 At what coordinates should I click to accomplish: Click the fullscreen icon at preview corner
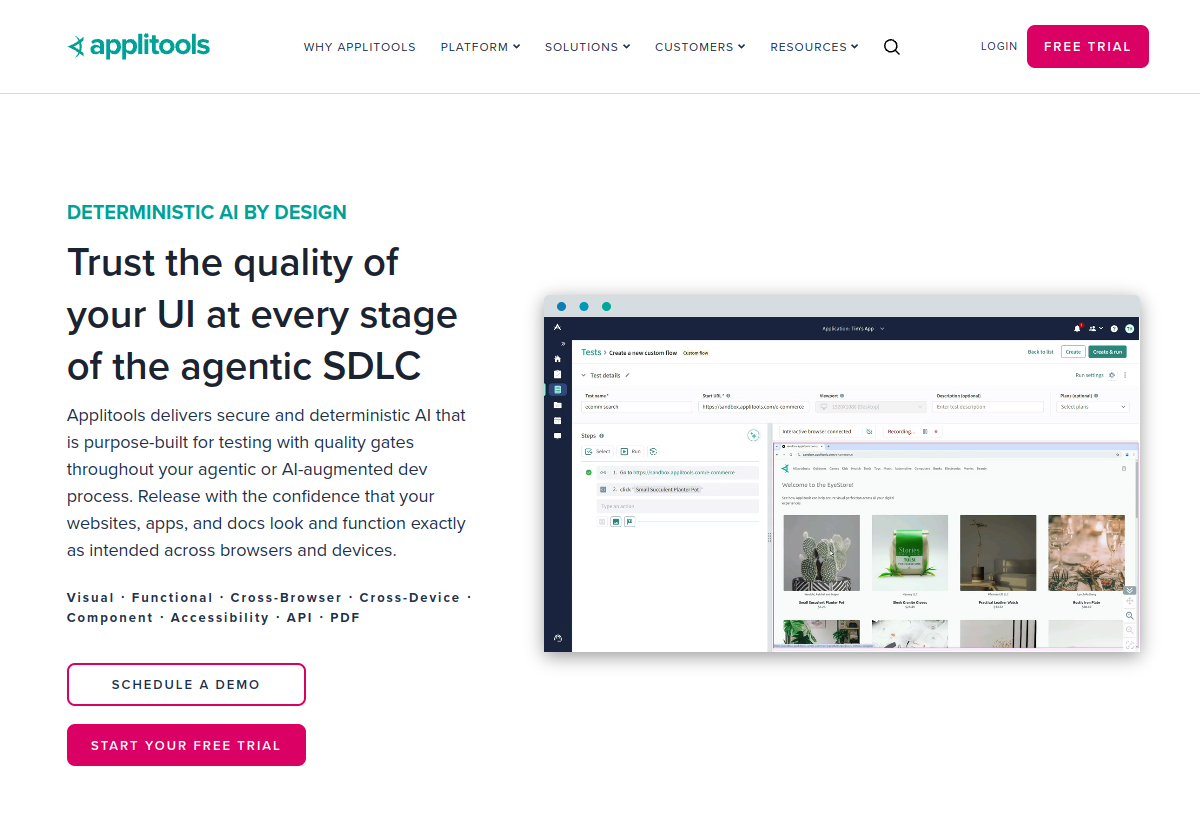point(1130,645)
